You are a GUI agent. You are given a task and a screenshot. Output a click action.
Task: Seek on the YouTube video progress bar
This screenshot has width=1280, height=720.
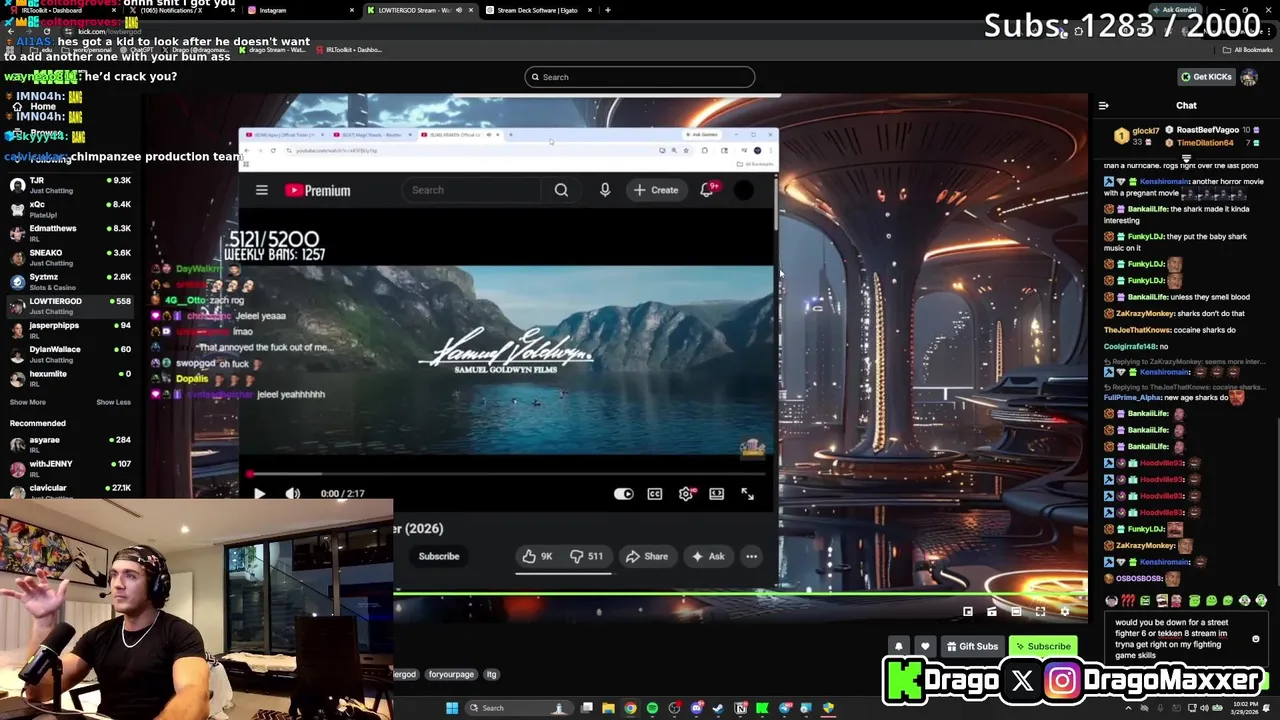point(508,474)
